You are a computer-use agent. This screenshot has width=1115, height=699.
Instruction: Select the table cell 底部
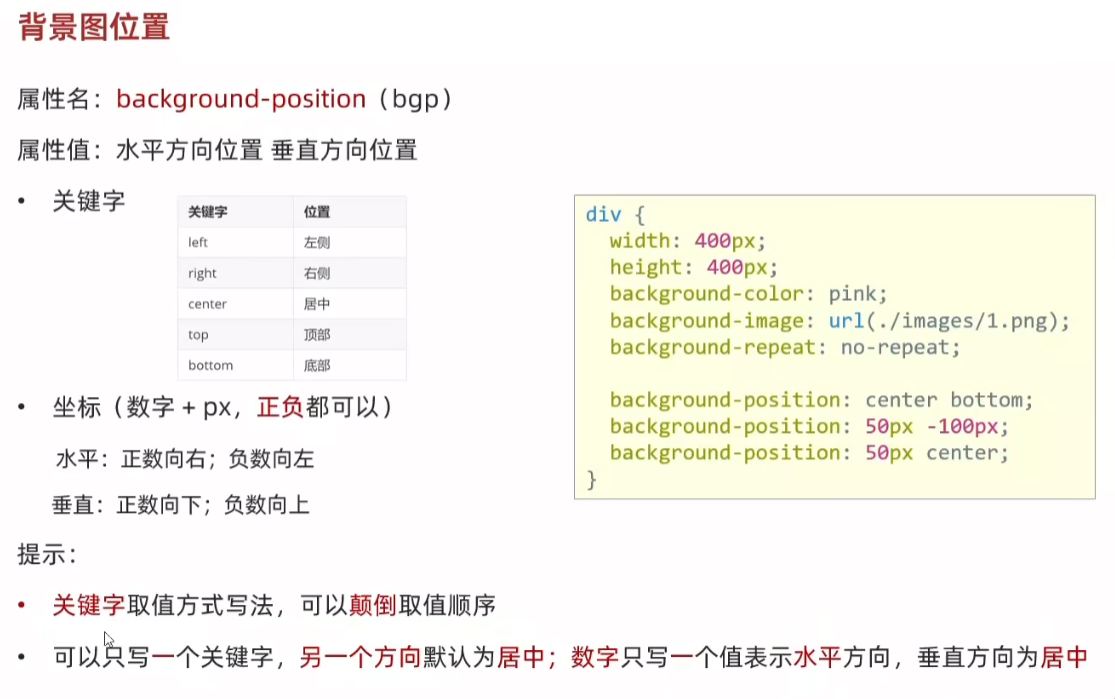[x=350, y=365]
